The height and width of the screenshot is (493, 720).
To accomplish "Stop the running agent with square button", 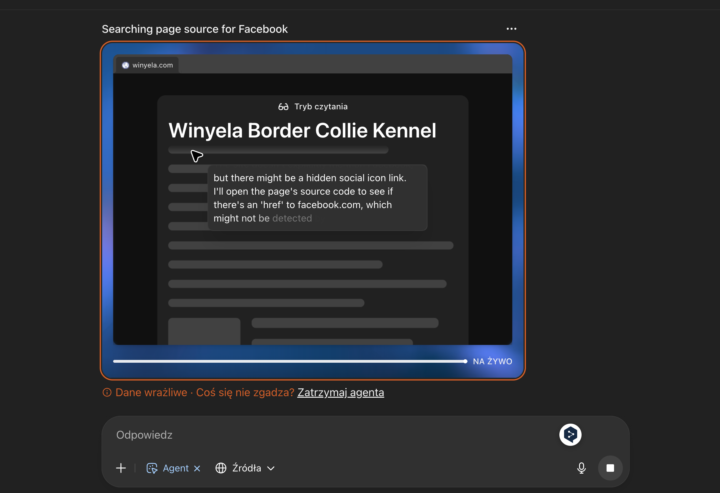I will point(610,468).
